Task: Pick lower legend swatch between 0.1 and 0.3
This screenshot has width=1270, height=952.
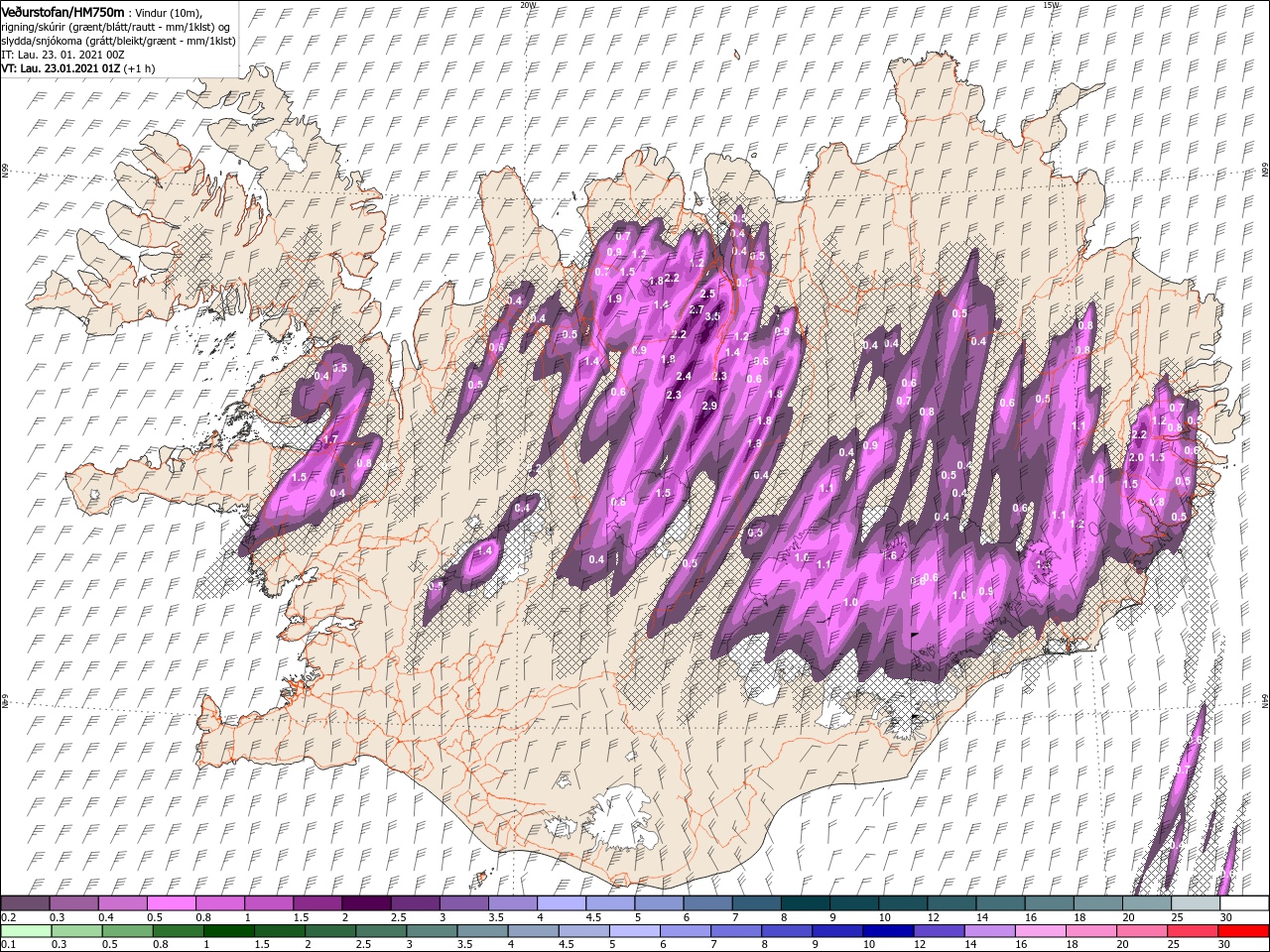Action: [x=25, y=931]
